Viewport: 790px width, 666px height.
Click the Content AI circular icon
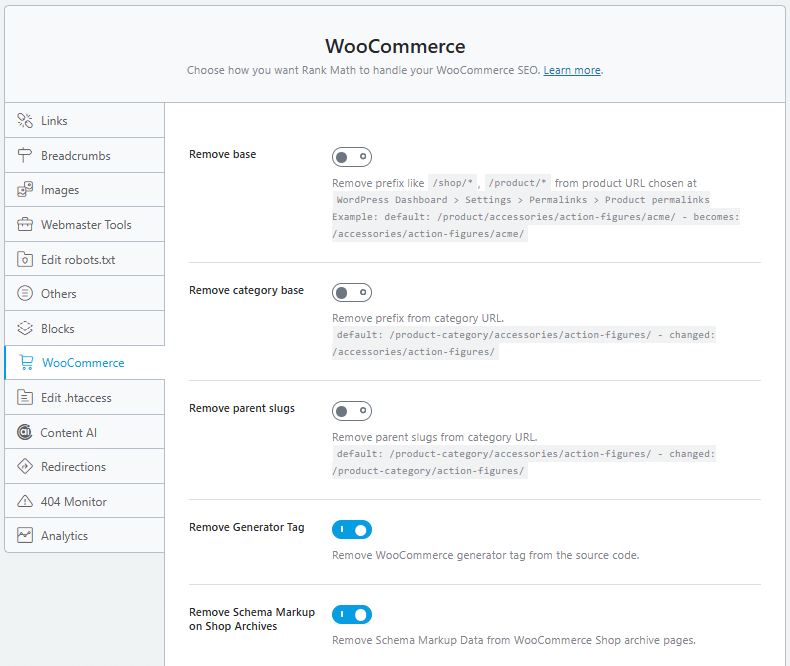pos(25,433)
